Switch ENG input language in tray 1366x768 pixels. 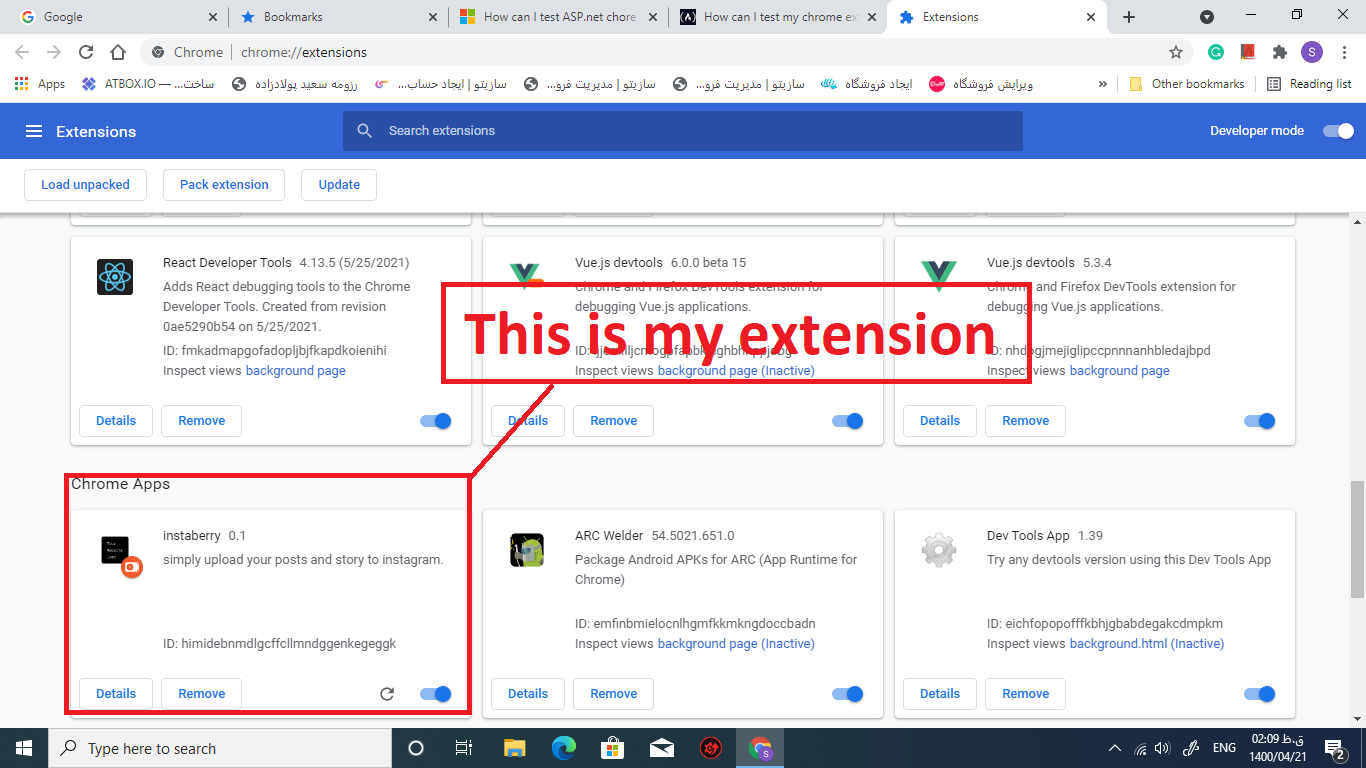1224,748
